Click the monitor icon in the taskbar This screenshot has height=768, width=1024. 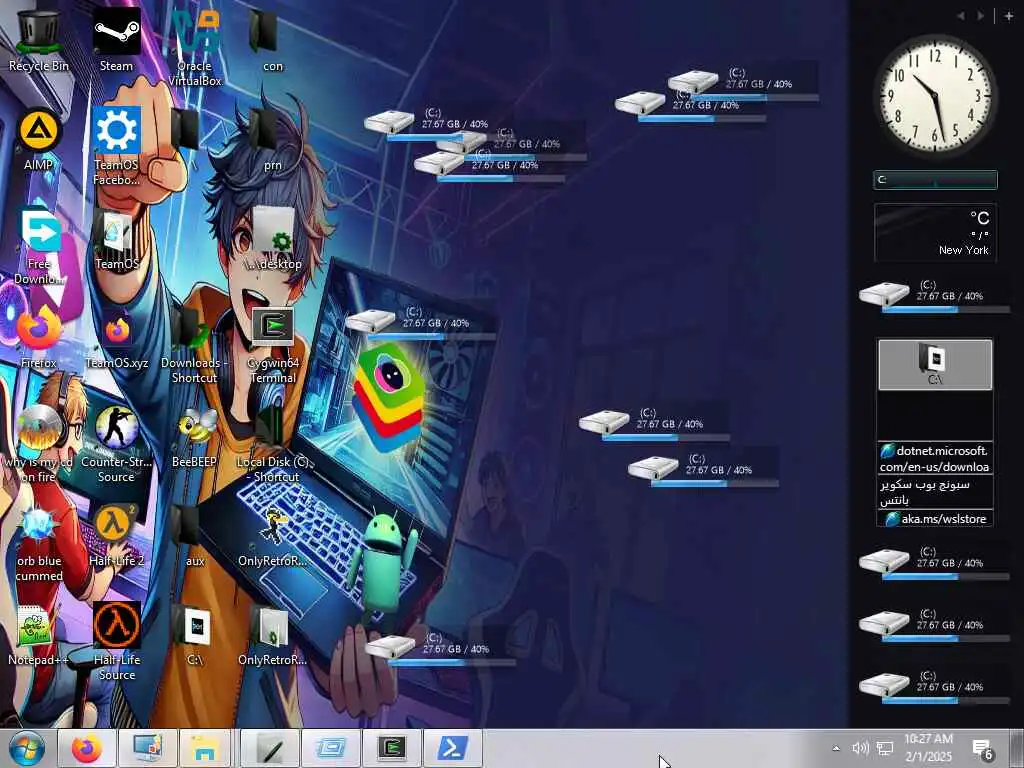148,748
